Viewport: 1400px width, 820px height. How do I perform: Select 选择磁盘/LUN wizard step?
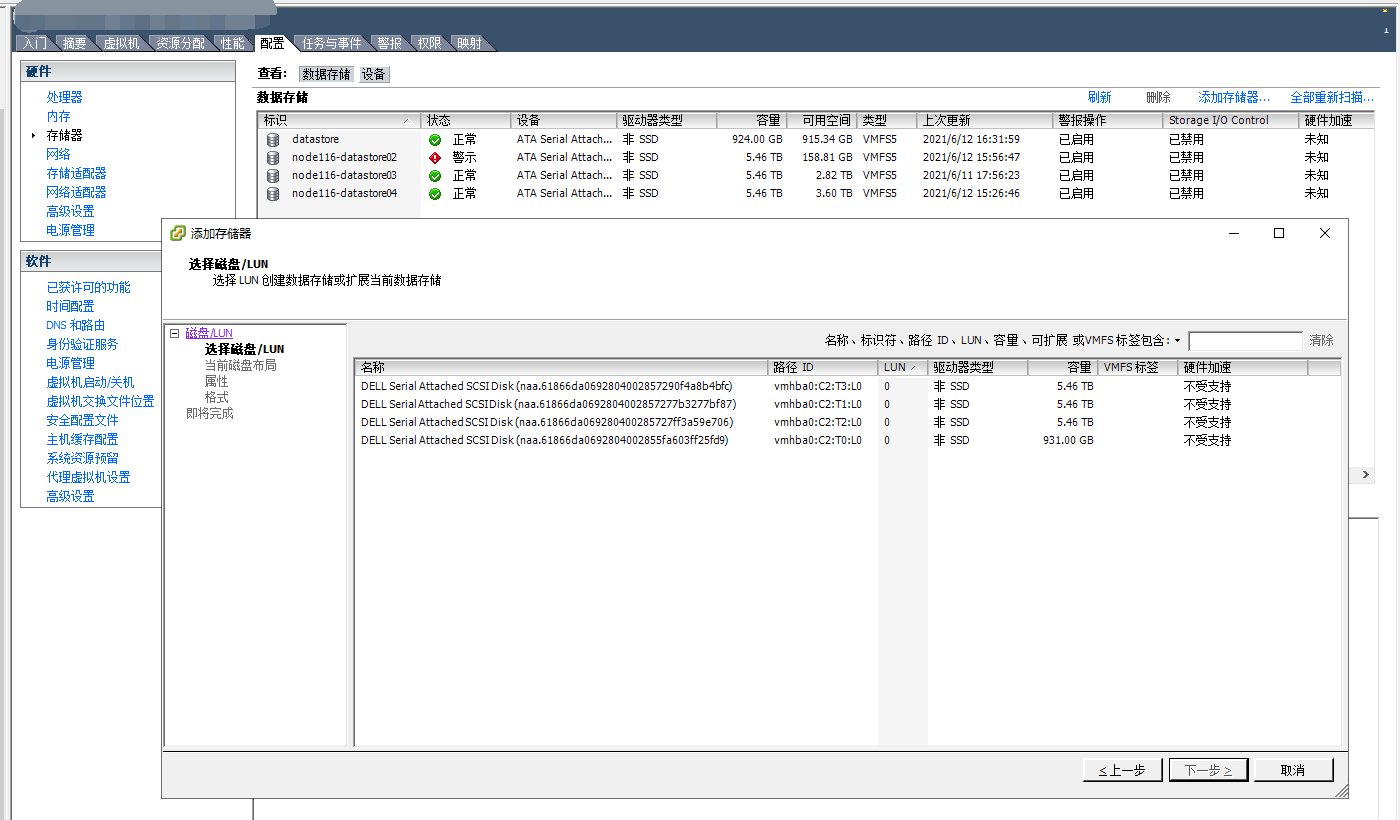pyautogui.click(x=244, y=349)
